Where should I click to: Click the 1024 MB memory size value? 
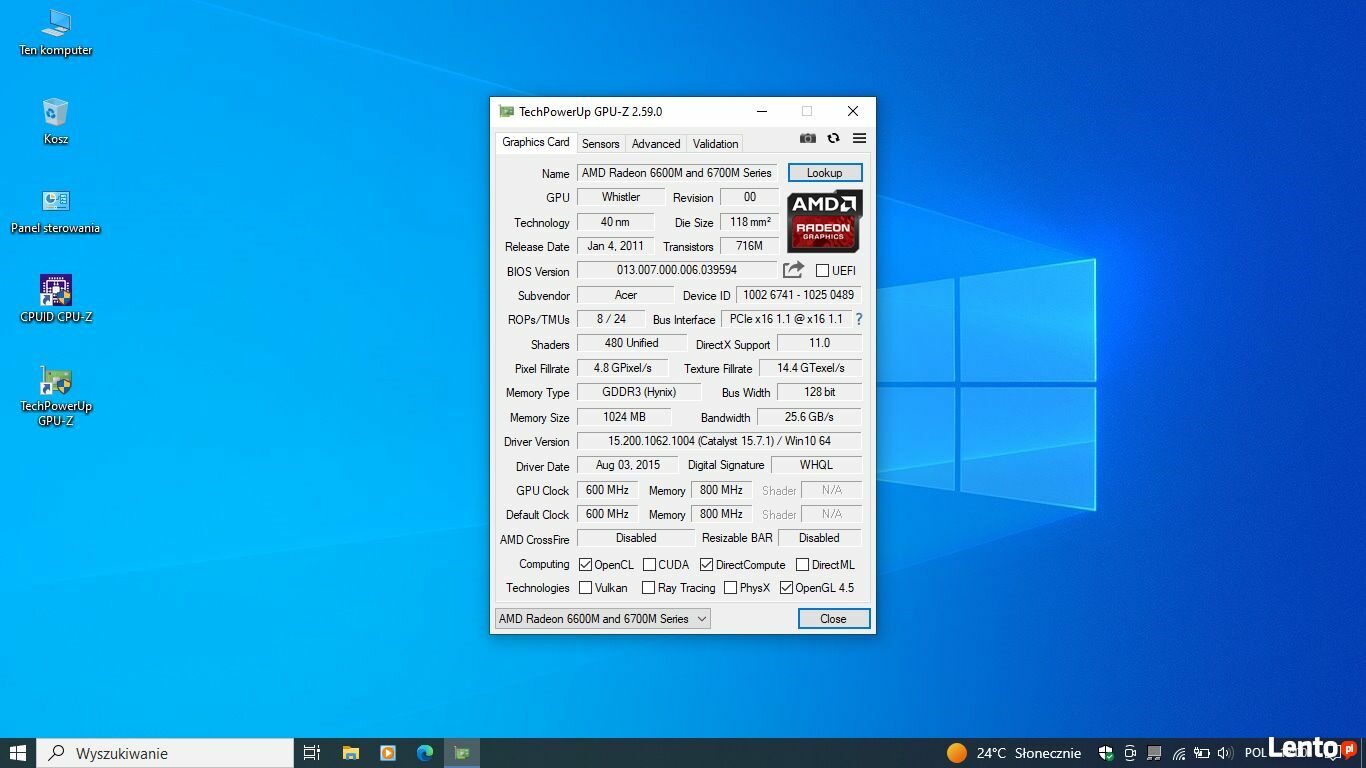point(624,417)
